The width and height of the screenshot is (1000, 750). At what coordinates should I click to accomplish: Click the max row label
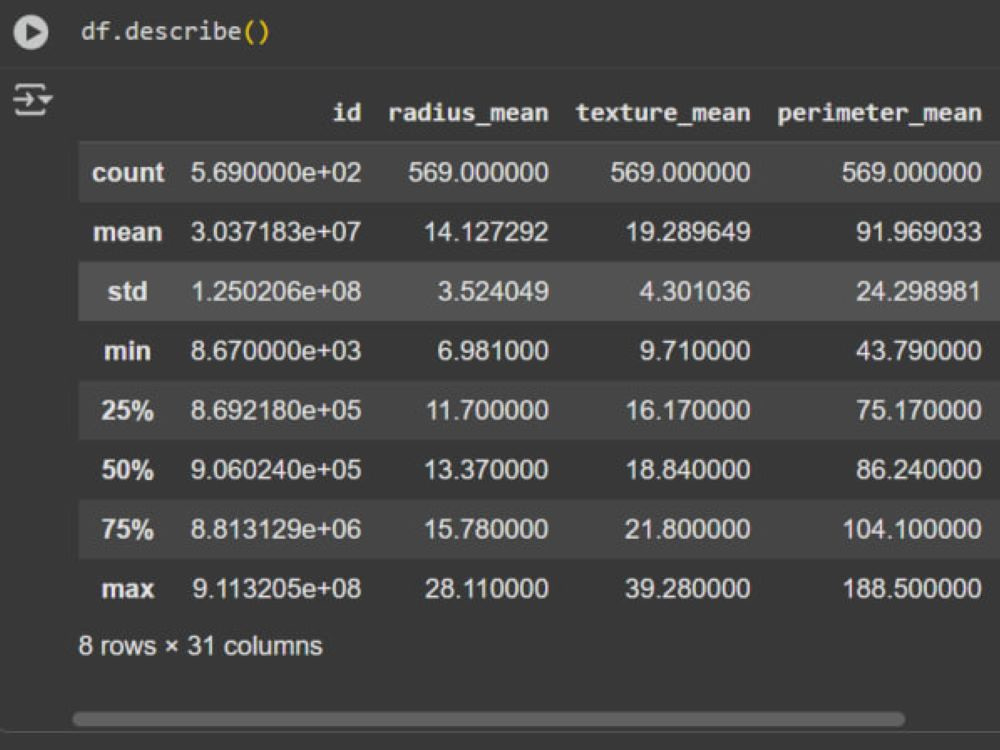128,589
